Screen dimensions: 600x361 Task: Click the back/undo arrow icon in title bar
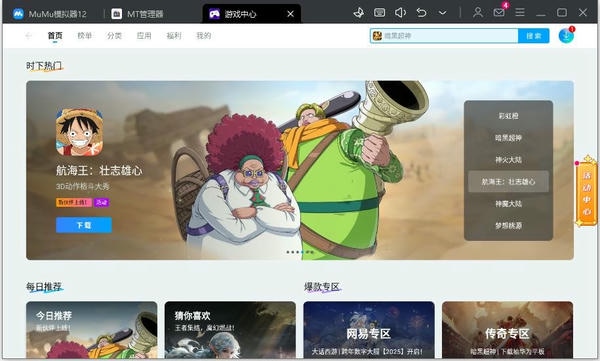pos(421,13)
